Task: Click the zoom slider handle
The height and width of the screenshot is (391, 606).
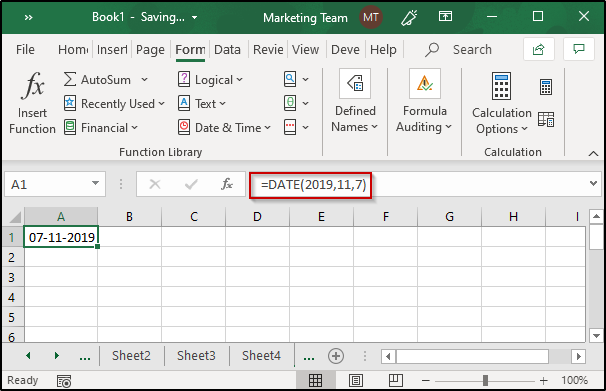Action: point(485,381)
